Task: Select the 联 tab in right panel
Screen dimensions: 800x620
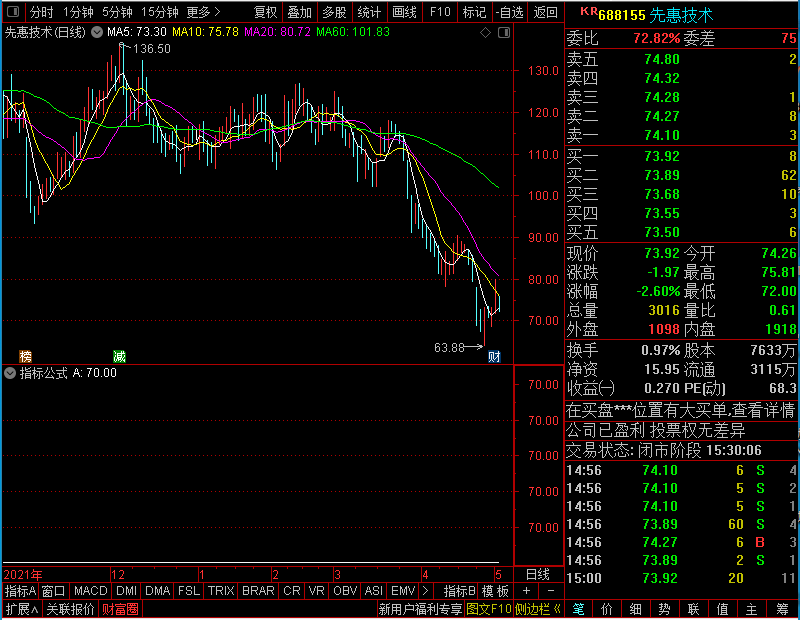Action: click(x=693, y=609)
